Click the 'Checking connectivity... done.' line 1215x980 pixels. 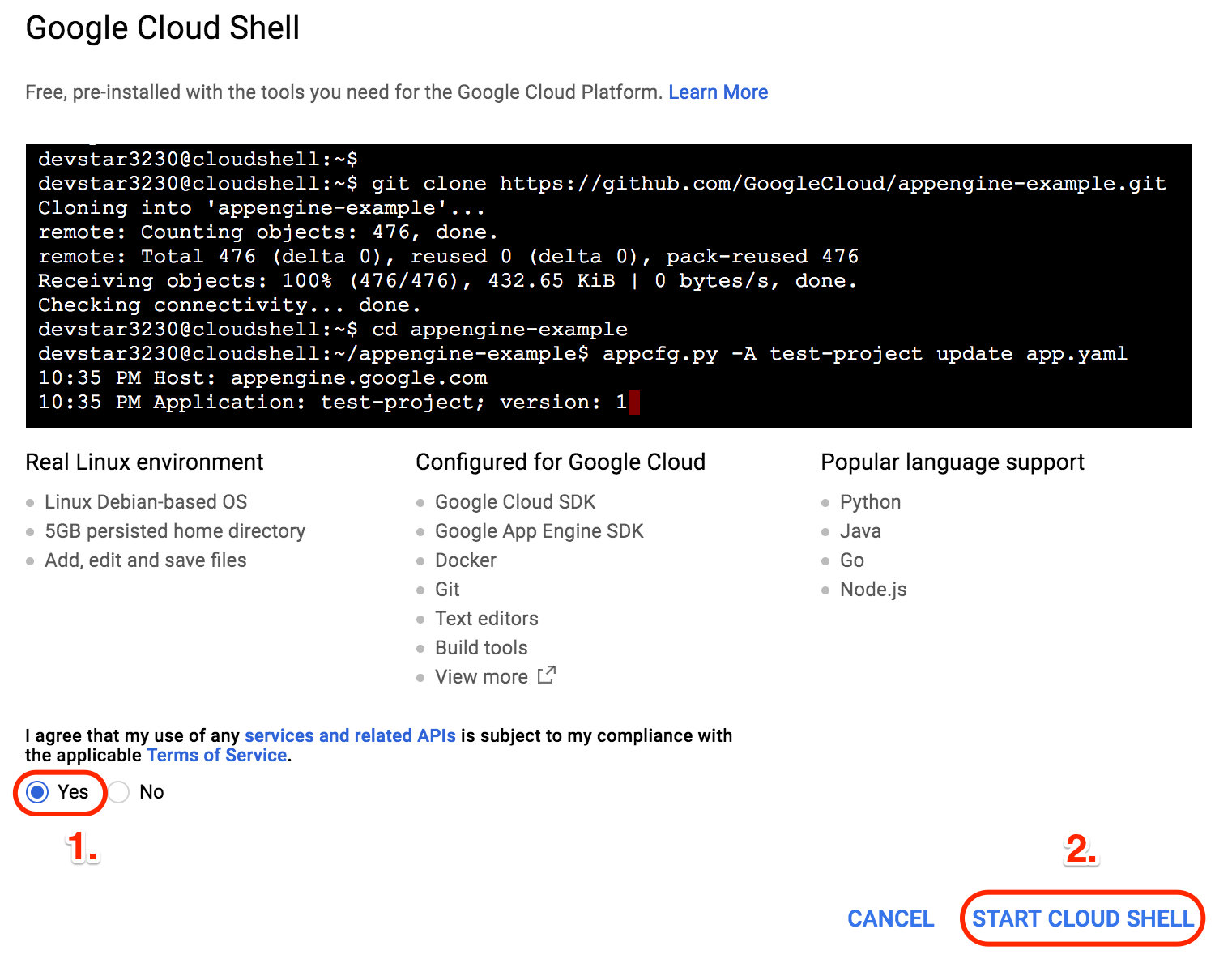click(x=229, y=305)
